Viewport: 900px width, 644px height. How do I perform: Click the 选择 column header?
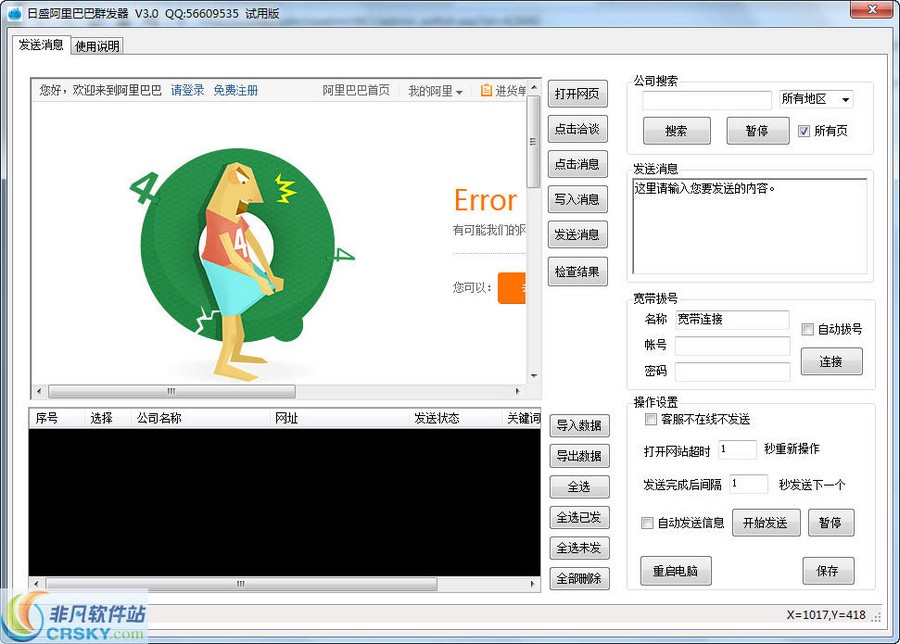click(107, 418)
